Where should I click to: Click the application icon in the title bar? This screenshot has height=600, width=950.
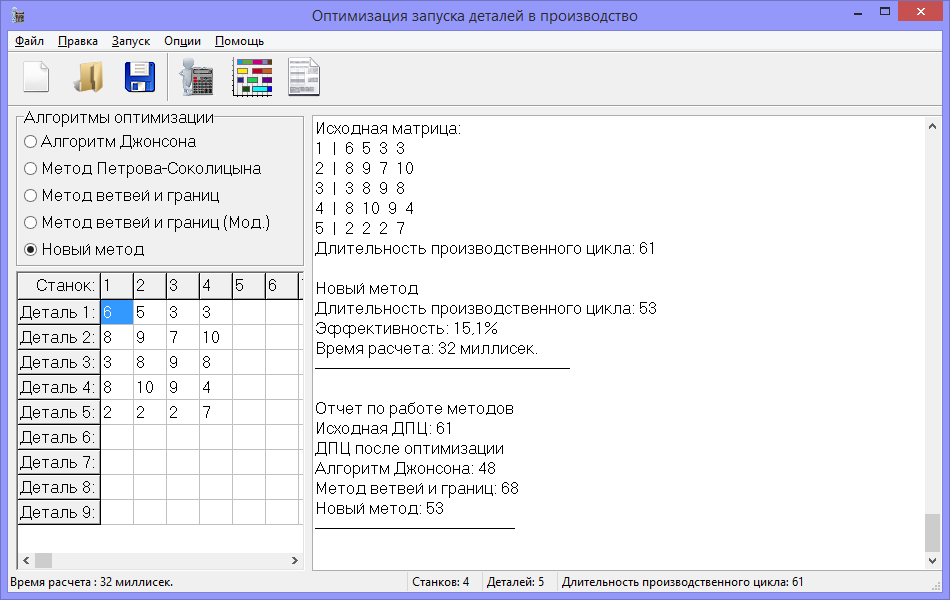tap(20, 14)
